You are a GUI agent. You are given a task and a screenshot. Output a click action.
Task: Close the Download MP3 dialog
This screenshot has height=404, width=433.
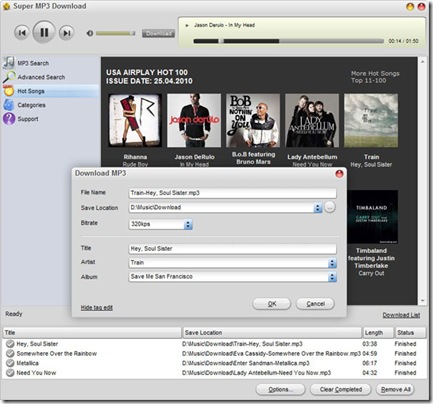(339, 174)
